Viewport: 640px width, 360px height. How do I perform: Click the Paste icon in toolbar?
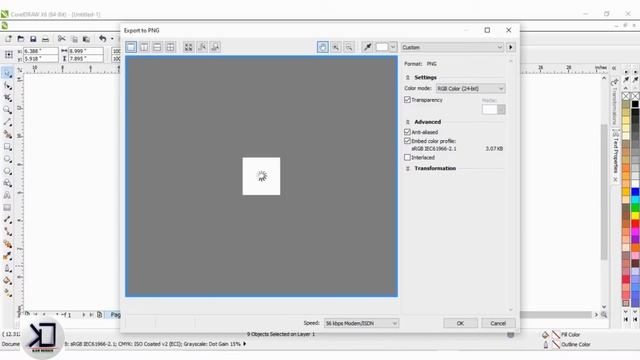[86, 39]
